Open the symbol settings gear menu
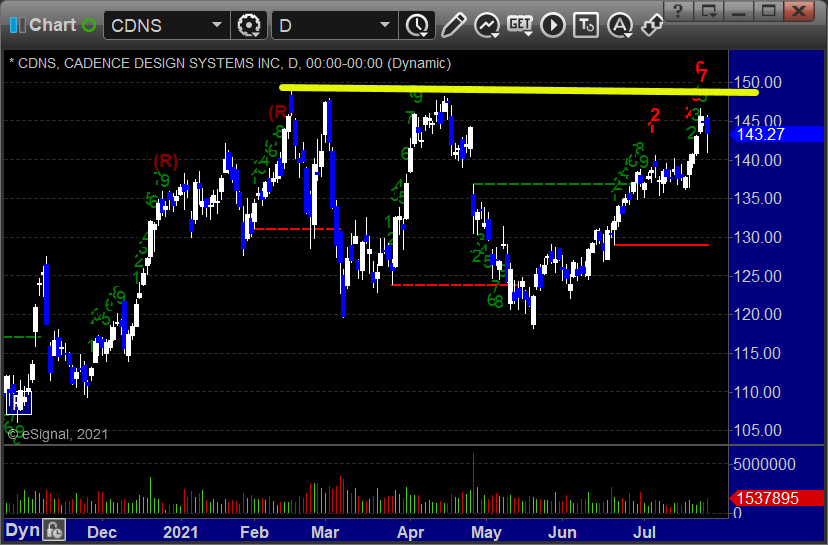Screen dimensions: 828x545 coord(249,25)
